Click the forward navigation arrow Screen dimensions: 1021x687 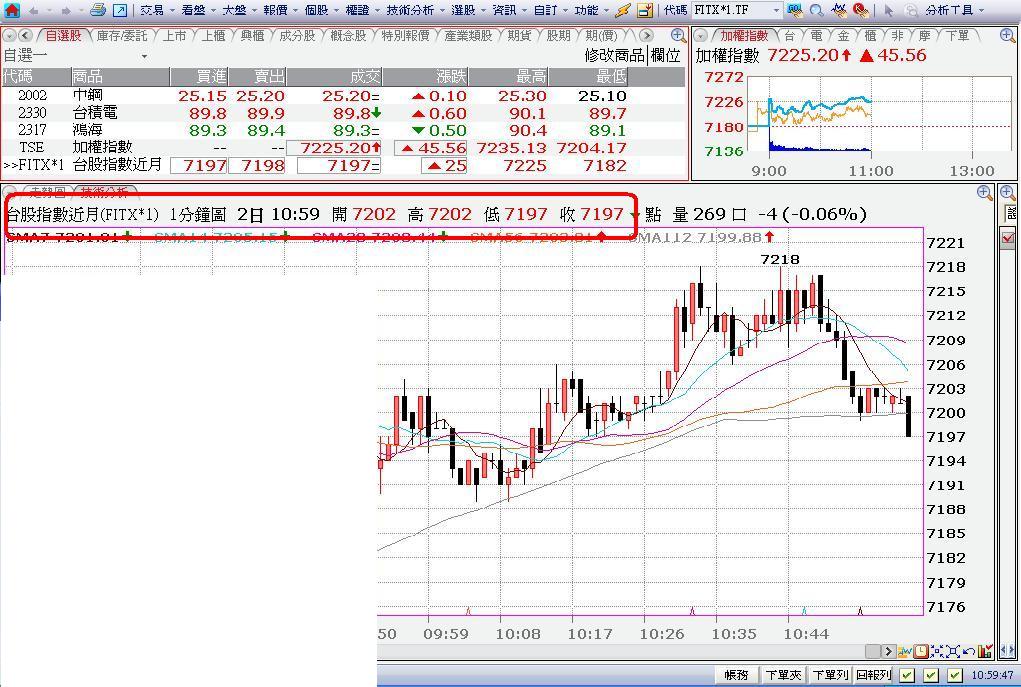(x=66, y=10)
